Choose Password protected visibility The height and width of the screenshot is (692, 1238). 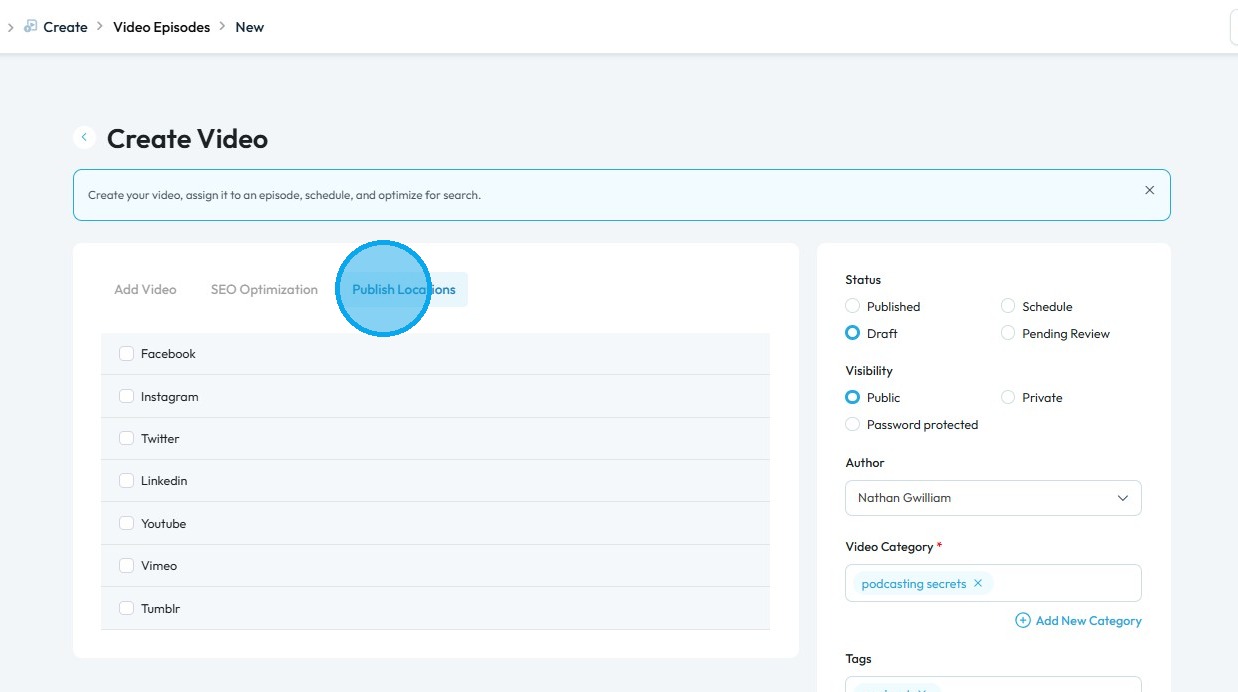pos(852,424)
